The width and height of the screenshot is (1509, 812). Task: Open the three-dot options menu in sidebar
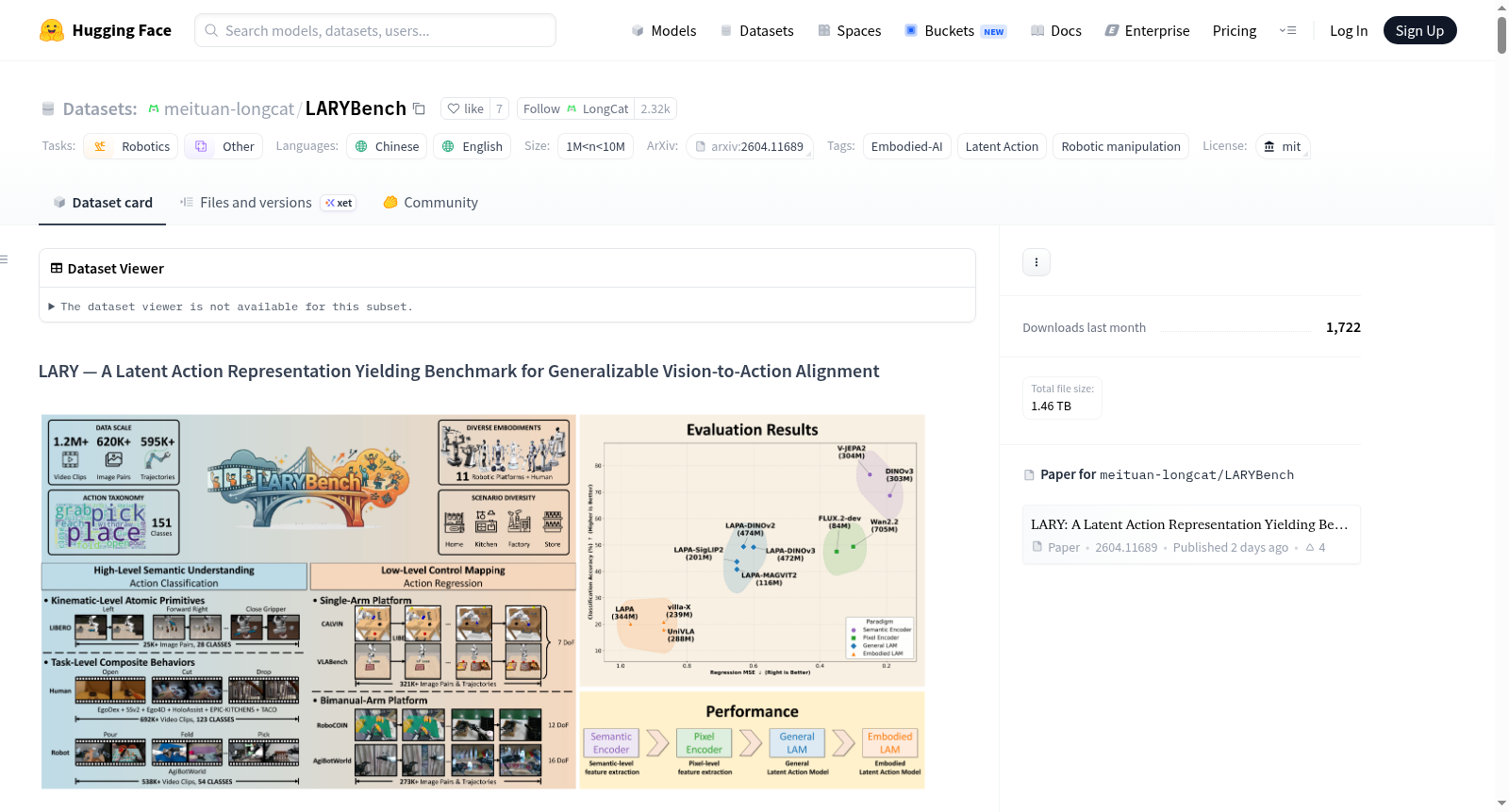(1036, 262)
